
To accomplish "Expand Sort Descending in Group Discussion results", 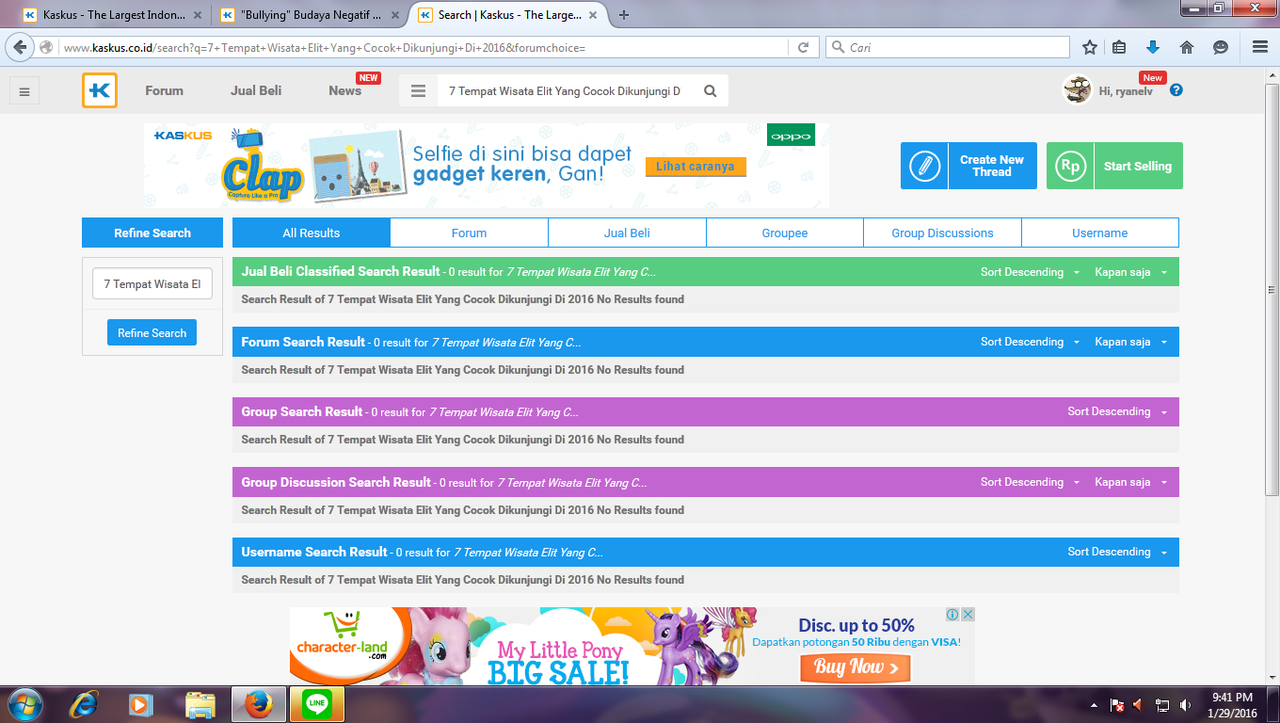I will [1030, 482].
